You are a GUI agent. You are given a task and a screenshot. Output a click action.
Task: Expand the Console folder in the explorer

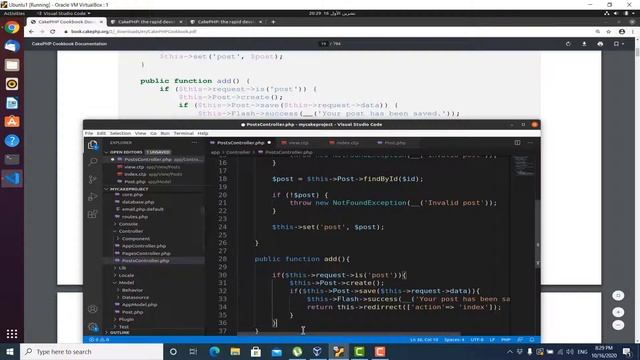128,224
